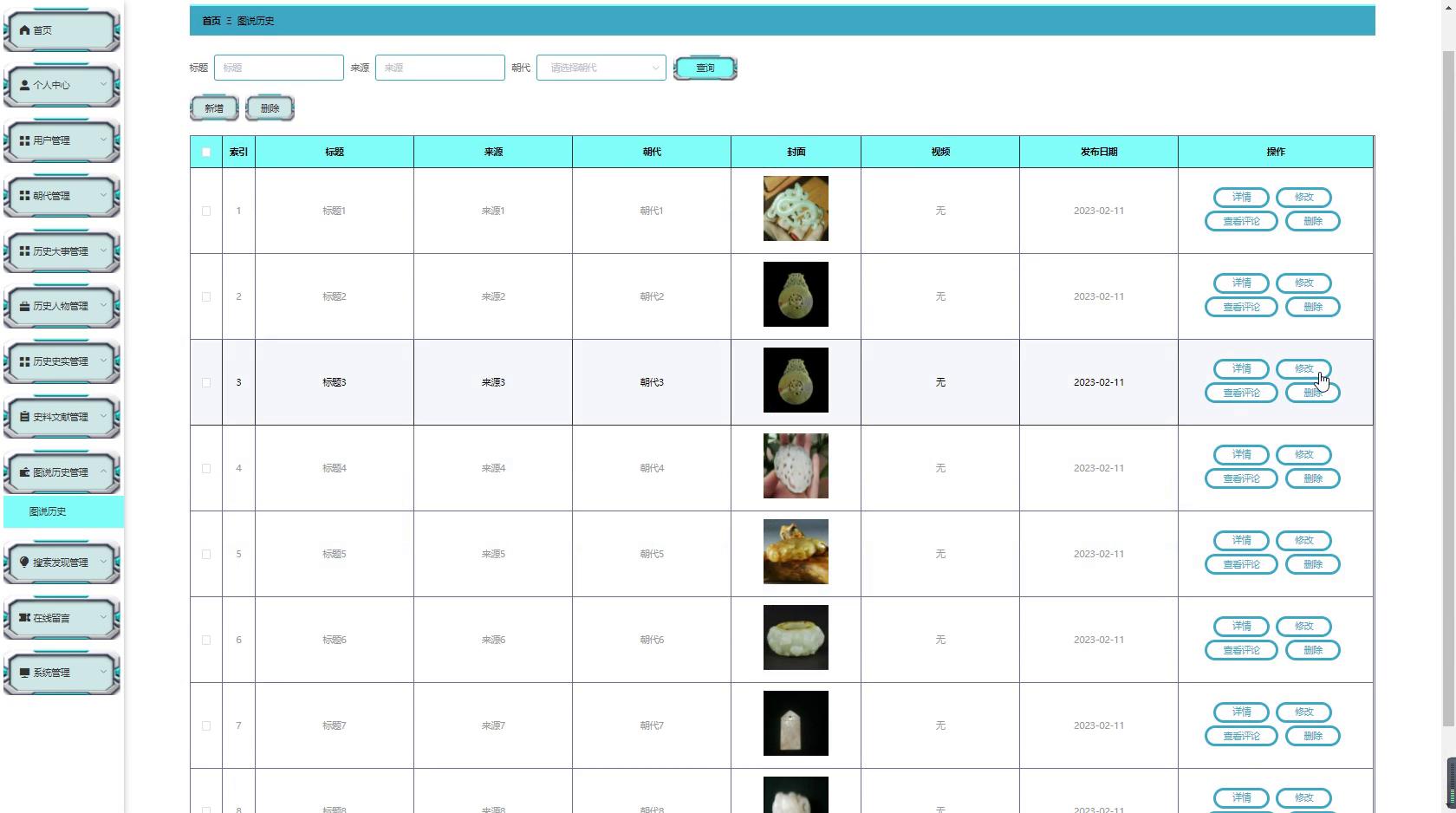The height and width of the screenshot is (813, 1456).
Task: Open the 朝代 selection dropdown
Action: (x=601, y=68)
